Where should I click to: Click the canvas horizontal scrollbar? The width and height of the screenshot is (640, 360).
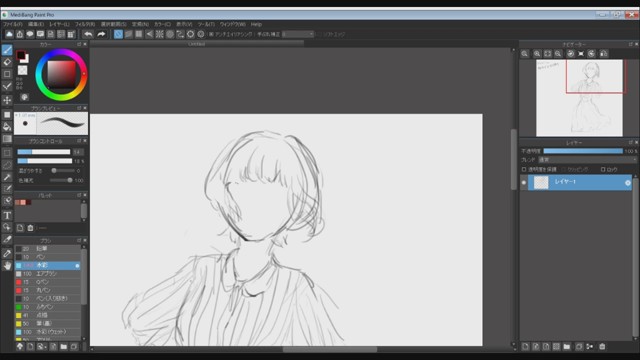[330, 349]
